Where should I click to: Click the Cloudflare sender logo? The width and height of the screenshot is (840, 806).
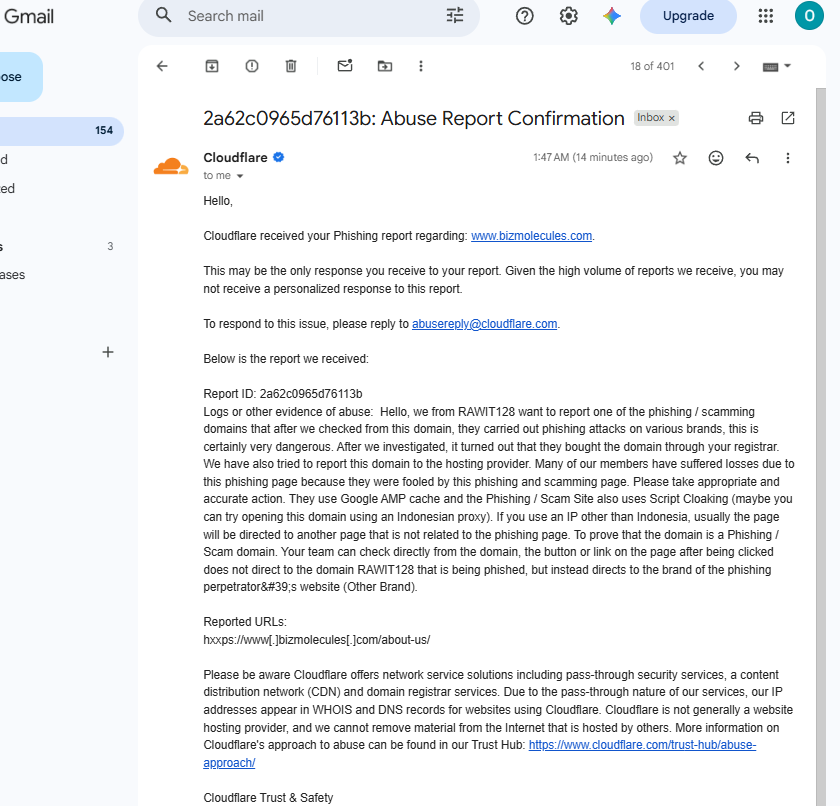click(x=171, y=167)
